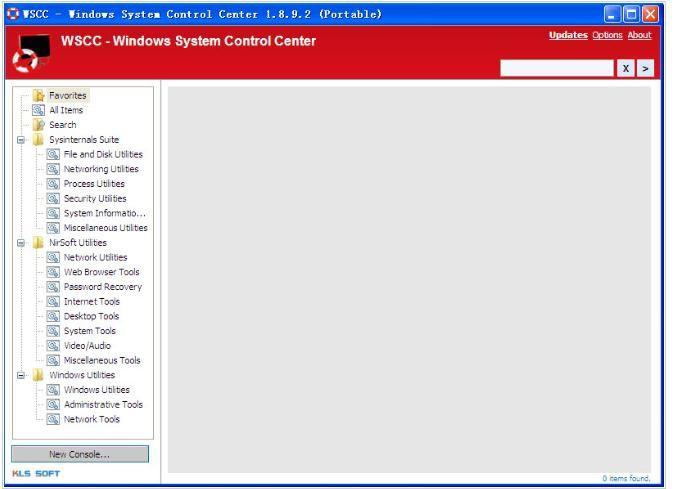Screen dimensions: 681x489
Task: Click the WSCC lifebuoy logo in header
Action: 31,53
